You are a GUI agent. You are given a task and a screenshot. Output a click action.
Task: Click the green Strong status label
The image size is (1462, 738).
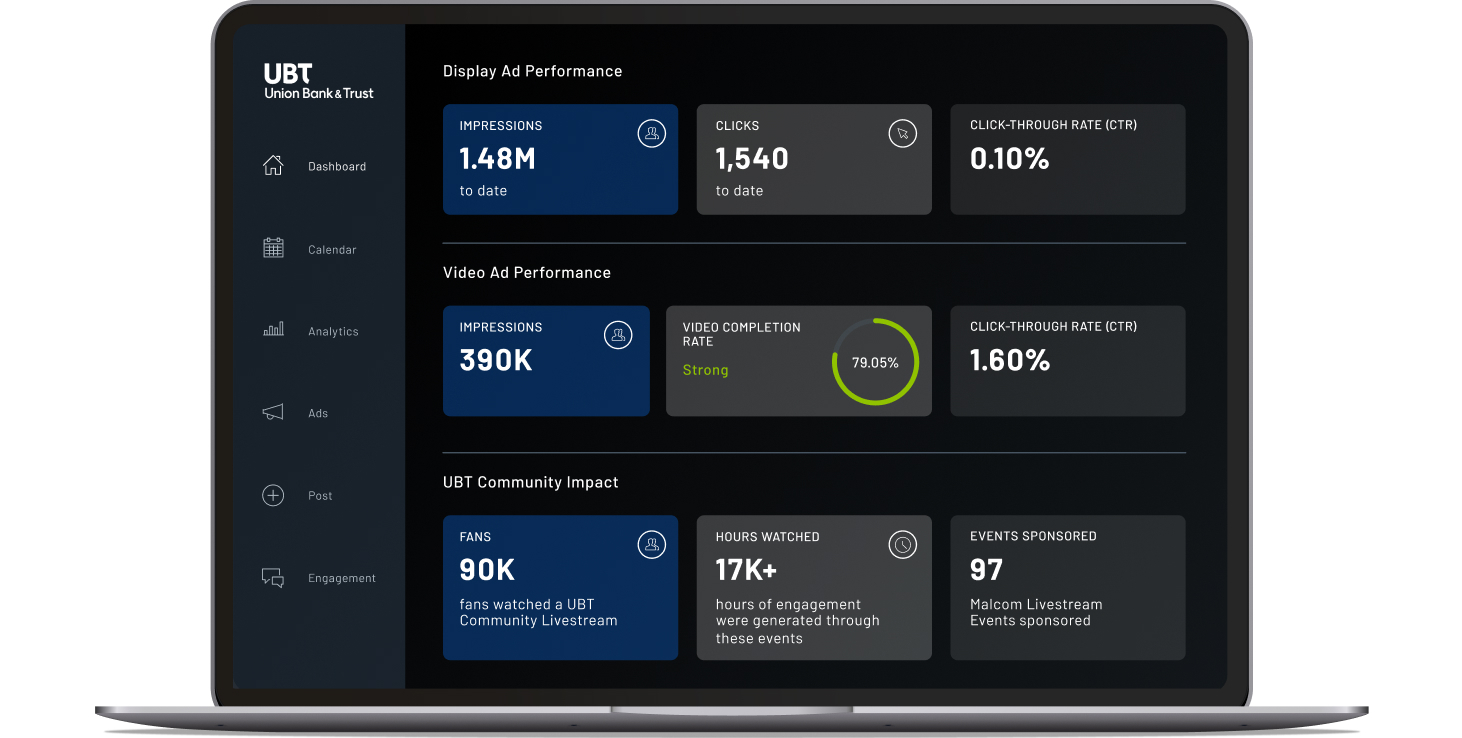pos(705,370)
